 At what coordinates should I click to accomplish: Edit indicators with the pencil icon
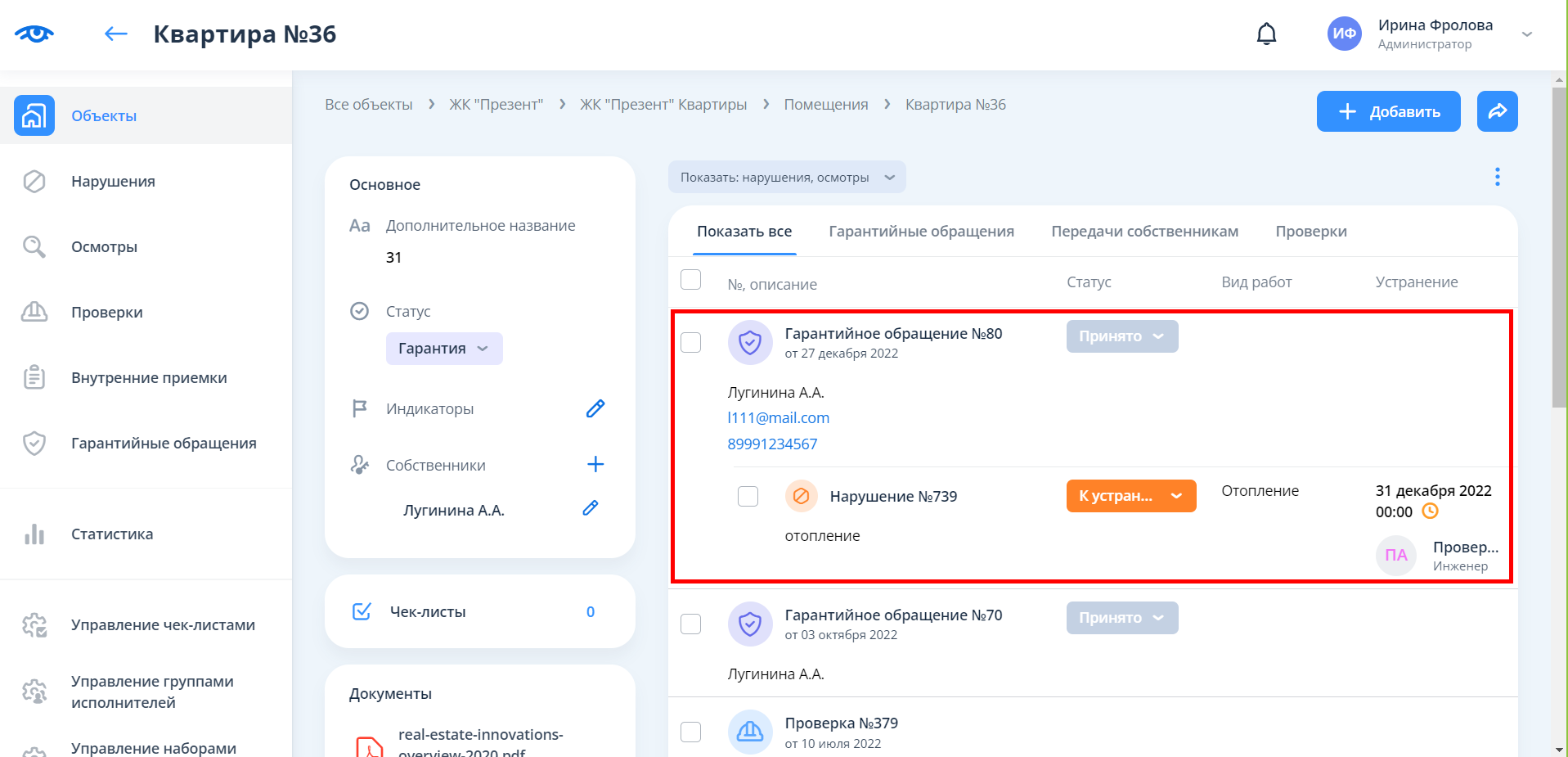pyautogui.click(x=595, y=408)
